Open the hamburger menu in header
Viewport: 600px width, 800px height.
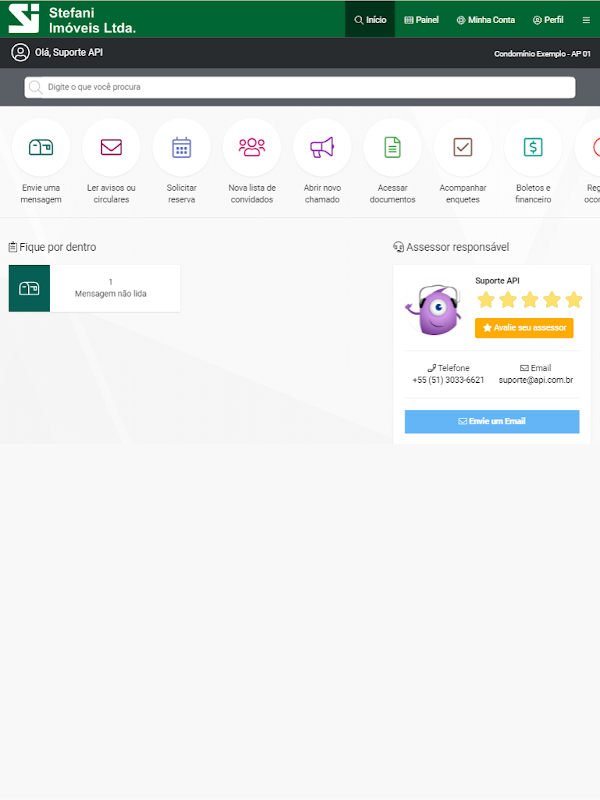click(586, 20)
